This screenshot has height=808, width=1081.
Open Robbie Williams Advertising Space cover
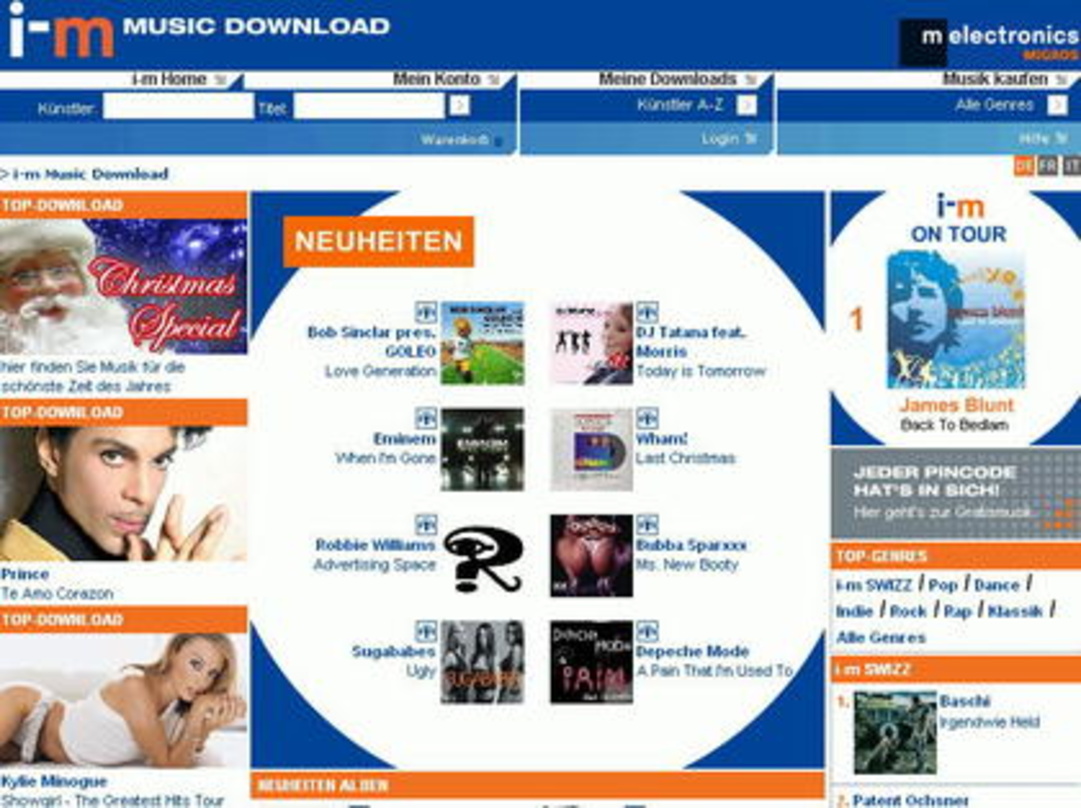click(x=482, y=556)
